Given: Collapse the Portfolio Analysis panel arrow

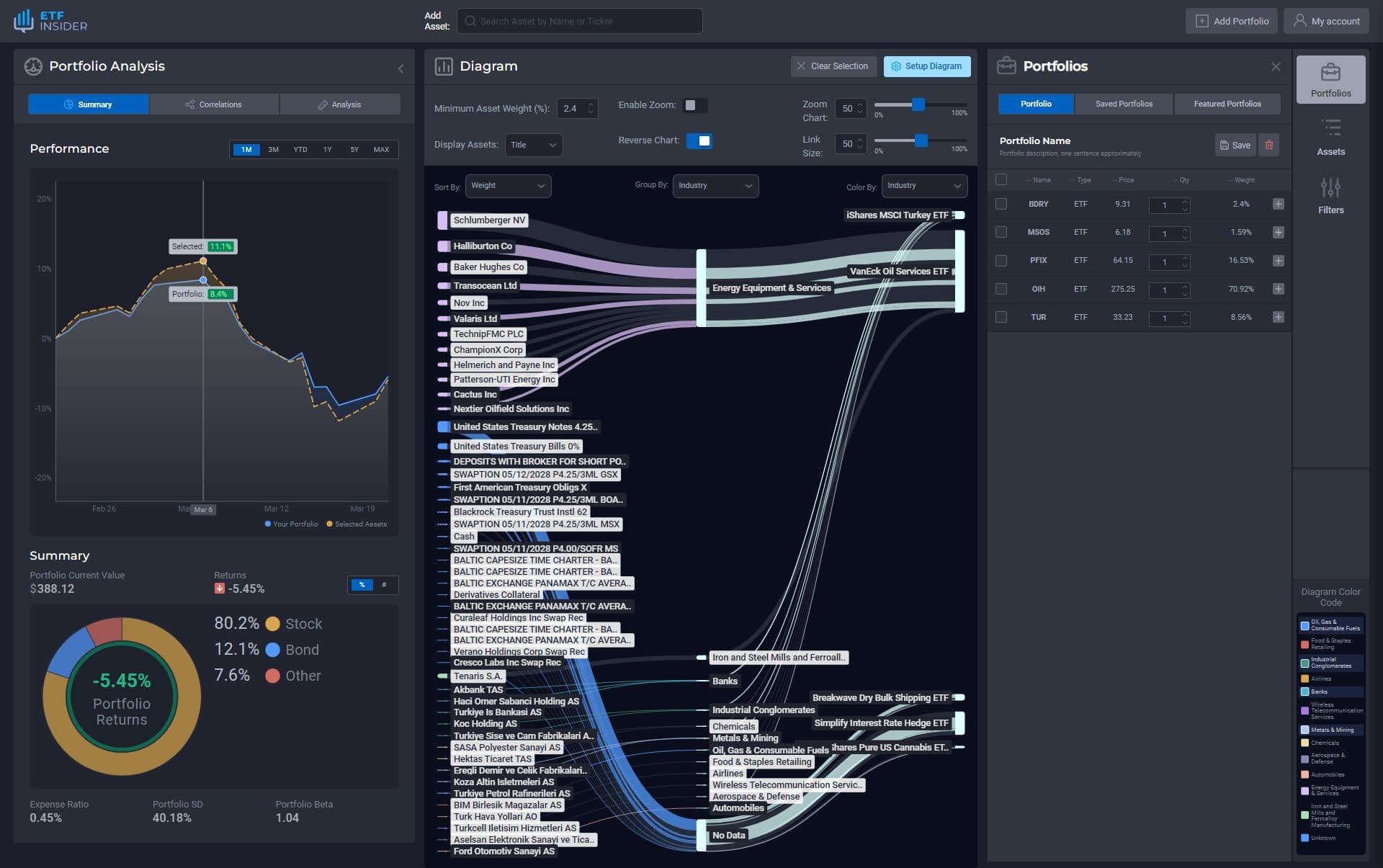Looking at the screenshot, I should 400,68.
